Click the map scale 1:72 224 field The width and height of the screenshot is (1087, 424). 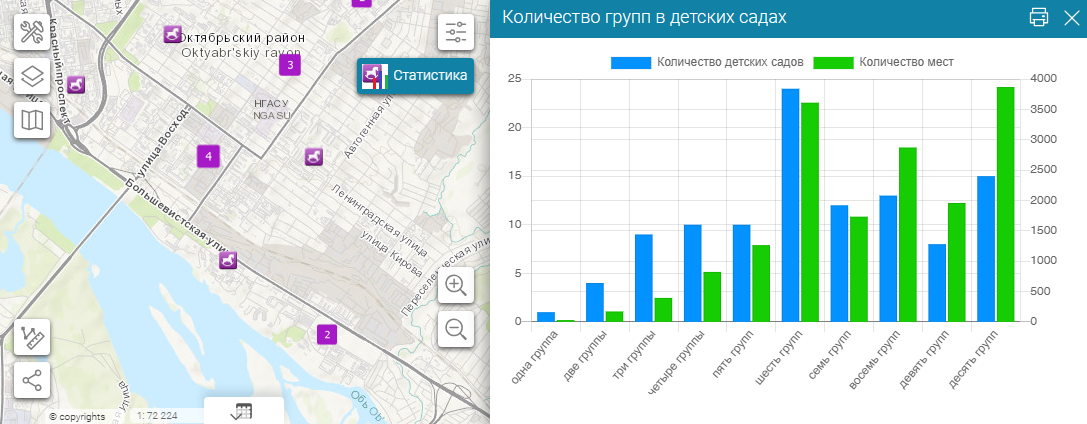158,416
